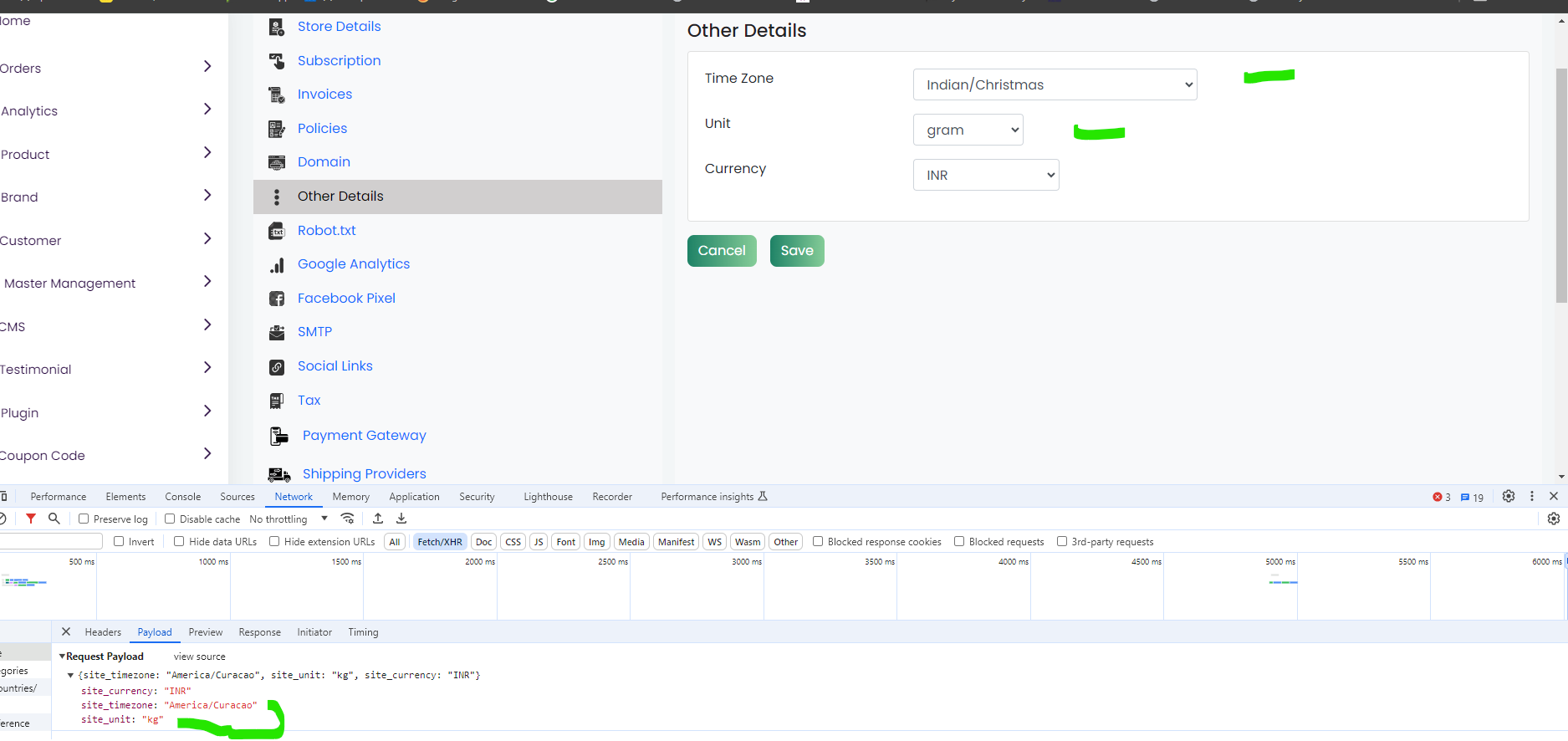Select the WS request type filter
Screen dimensions: 1568x741
714,542
